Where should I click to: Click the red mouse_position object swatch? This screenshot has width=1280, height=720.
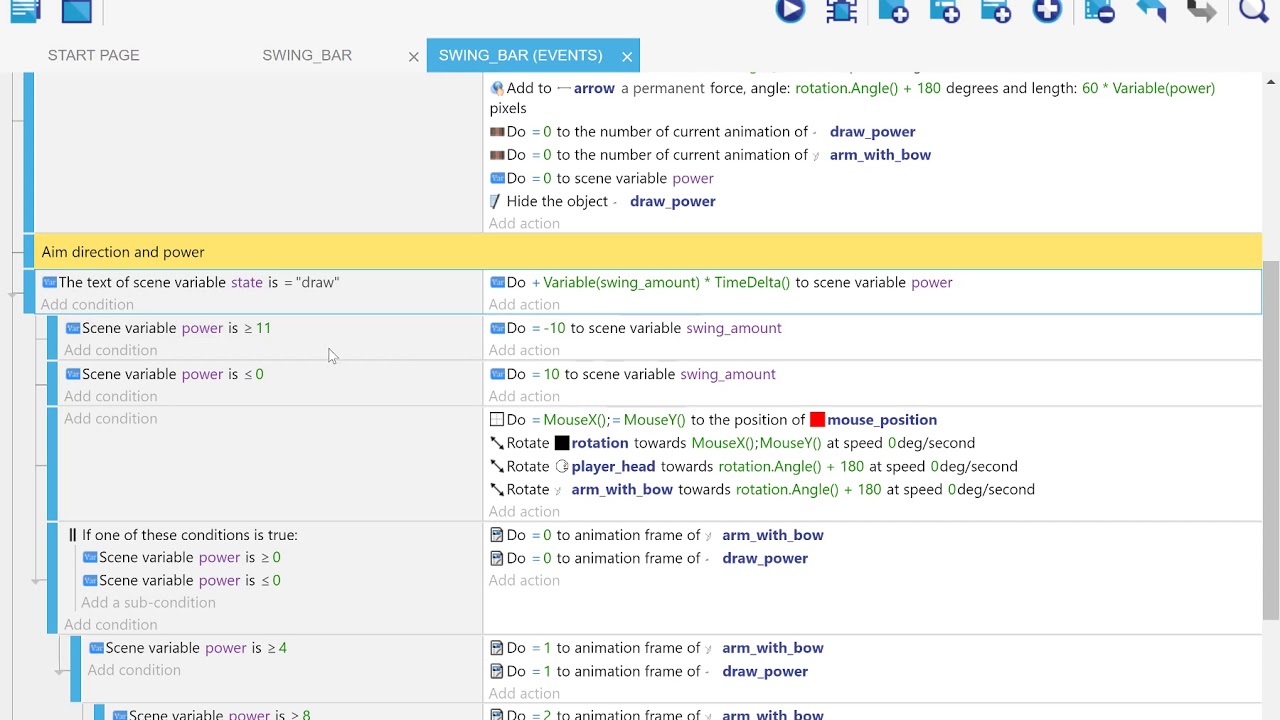817,420
